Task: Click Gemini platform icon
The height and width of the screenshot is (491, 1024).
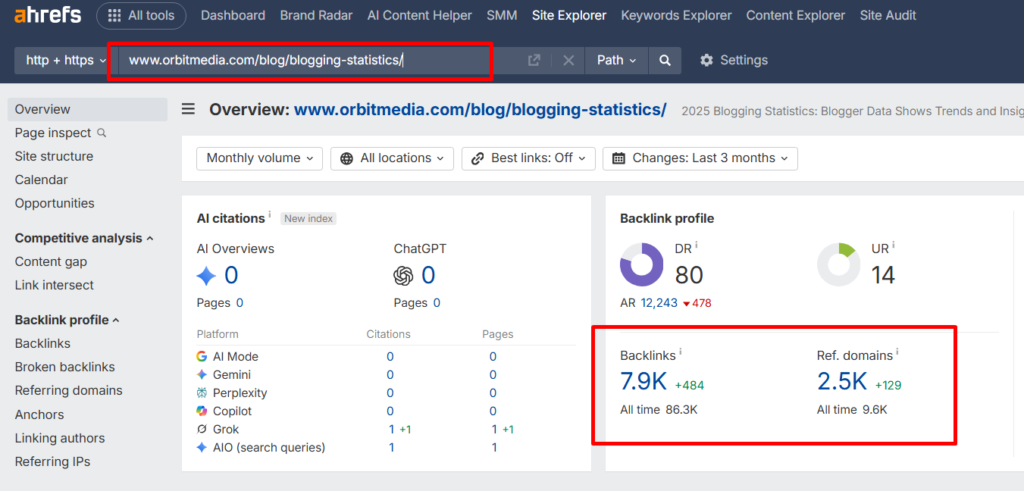Action: pos(202,375)
